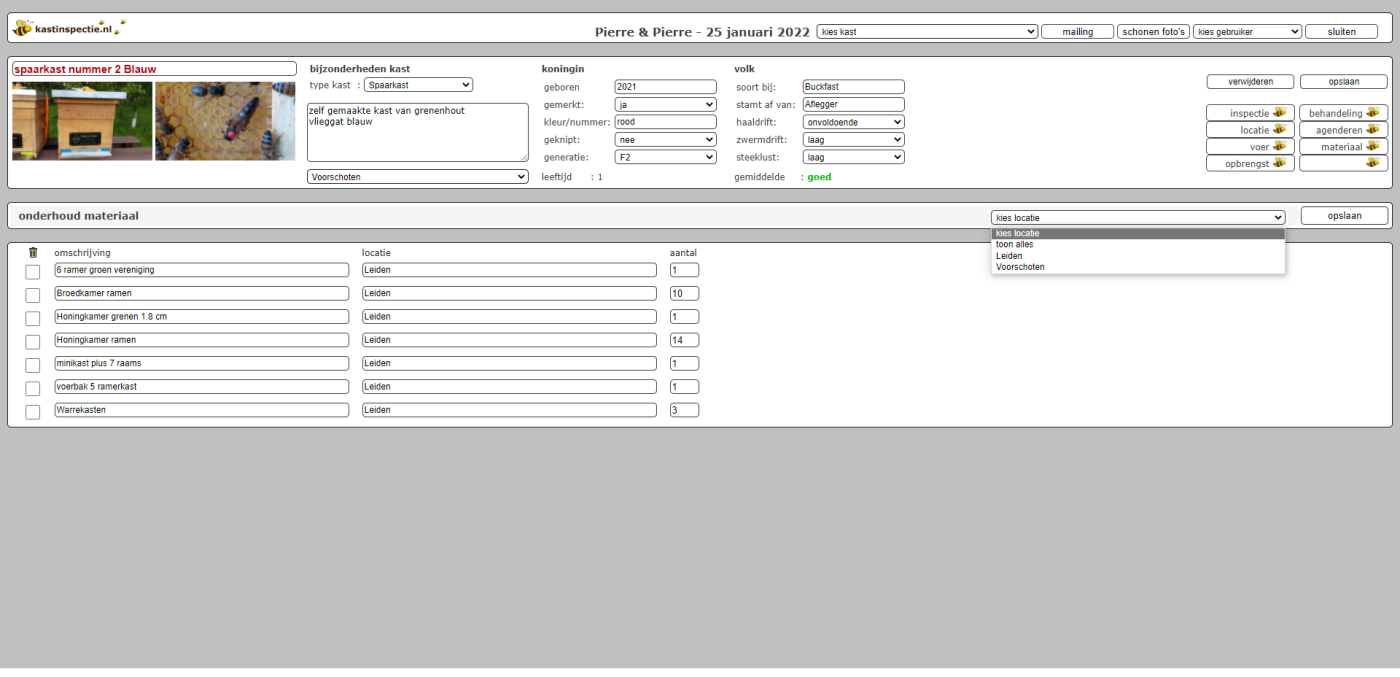Select 'kies locatie' option in list
This screenshot has height=677, width=1400.
click(x=1138, y=233)
